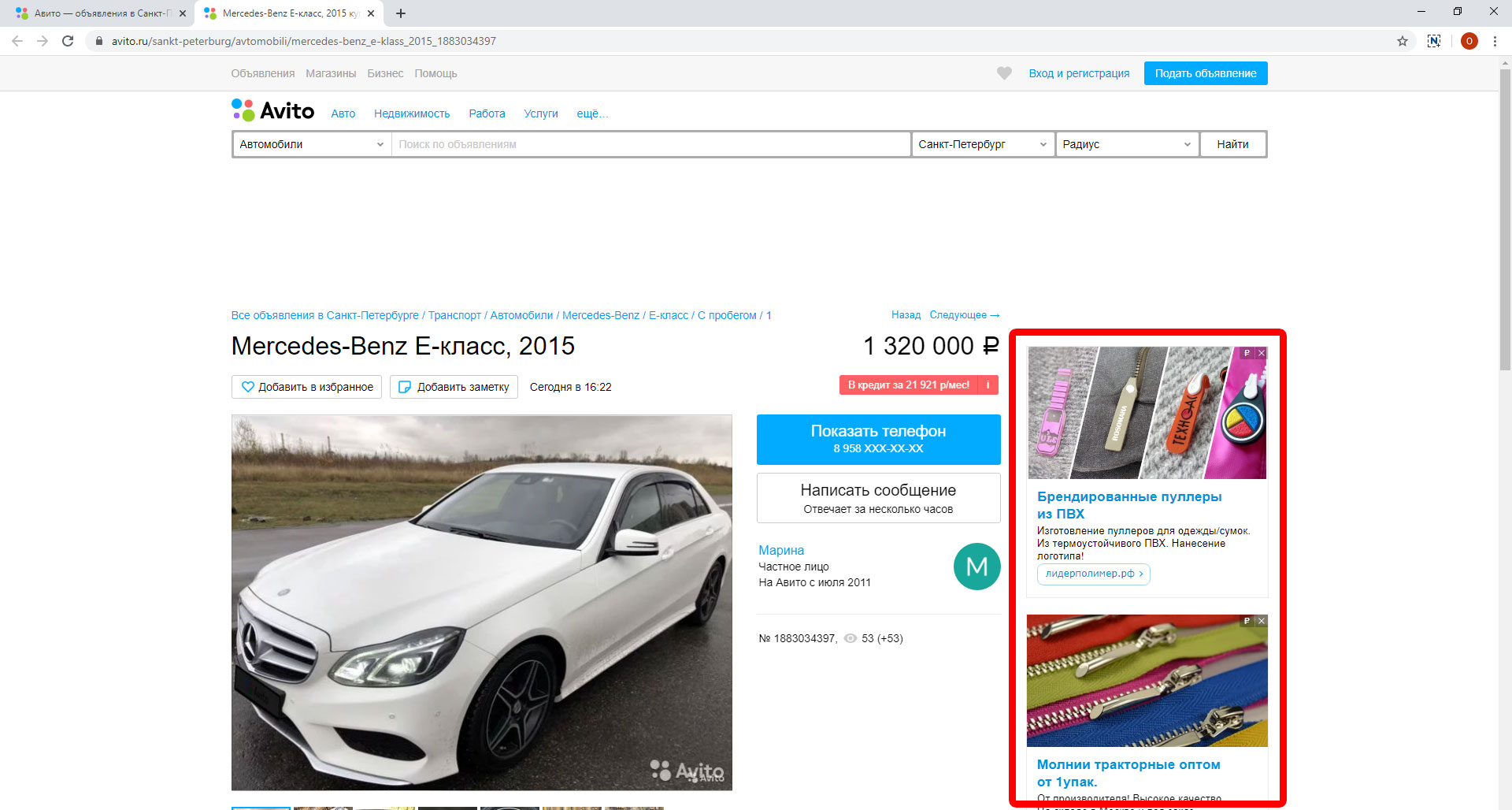The width and height of the screenshot is (1512, 810).
Task: Click the browser forward arrow
Action: [x=43, y=41]
